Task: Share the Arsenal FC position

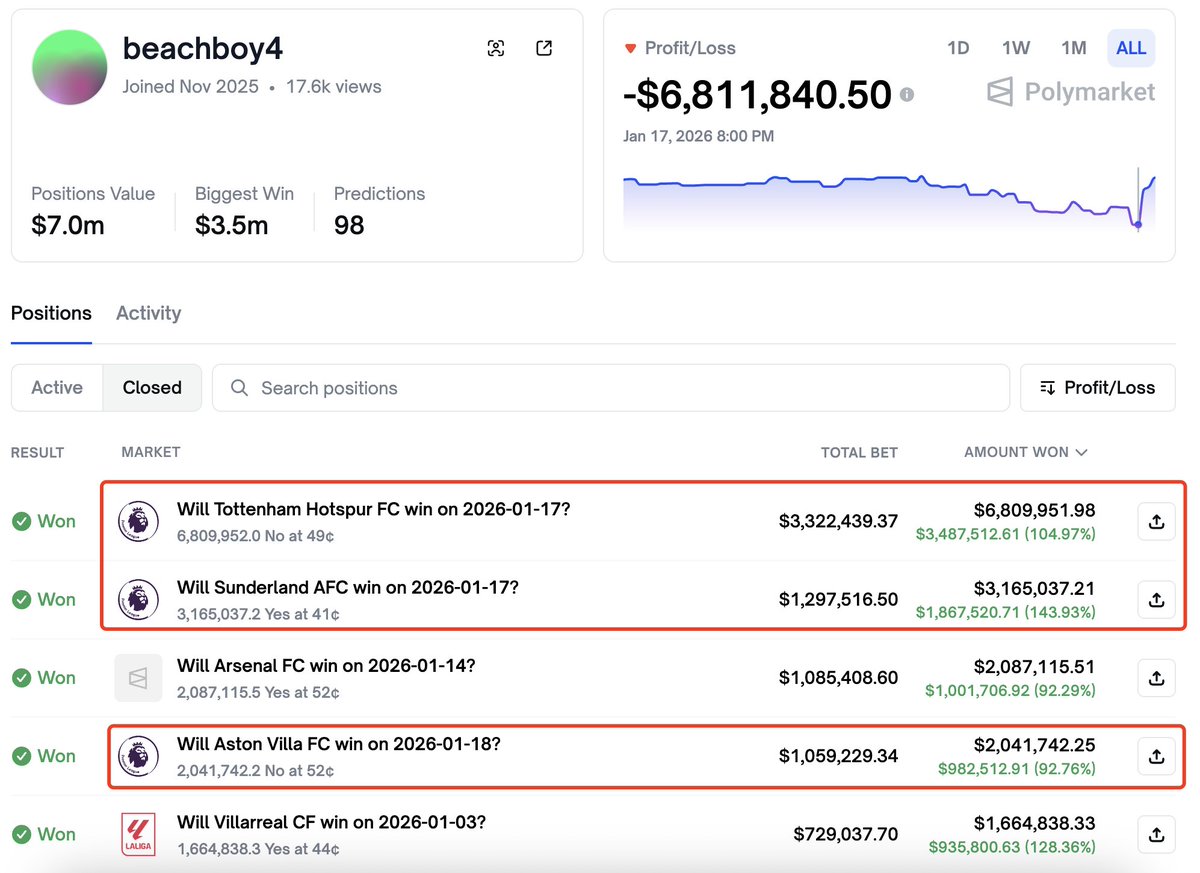Action: [1156, 678]
